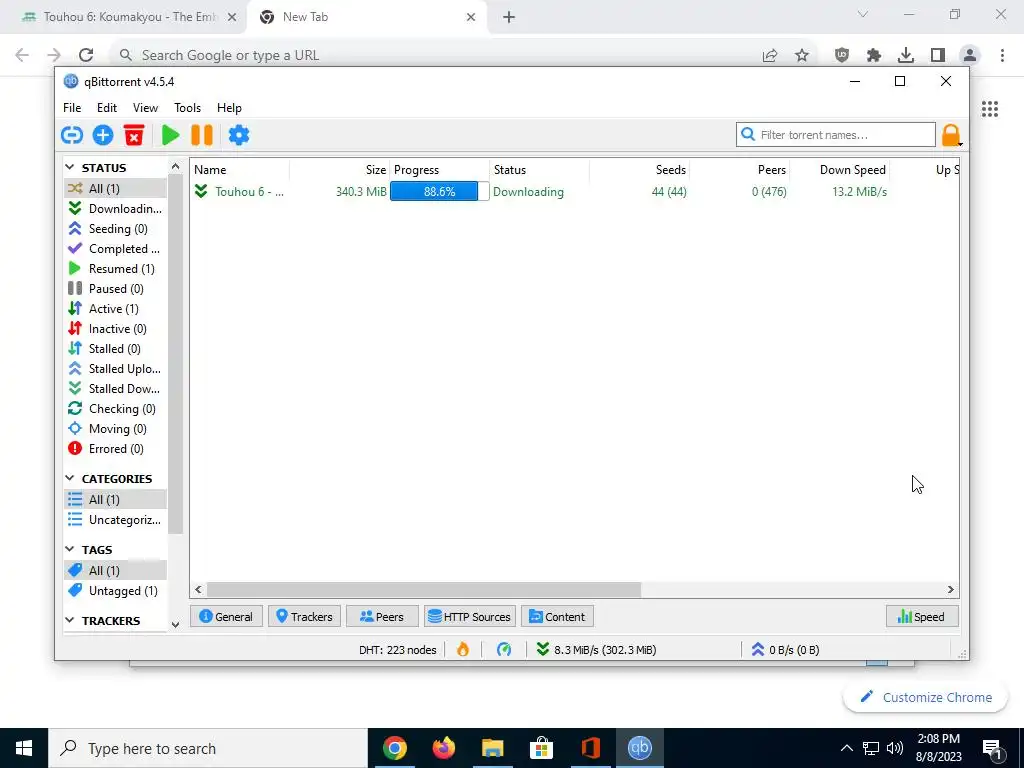
Task: Select the Seeding (0) status filter
Action: coord(116,229)
